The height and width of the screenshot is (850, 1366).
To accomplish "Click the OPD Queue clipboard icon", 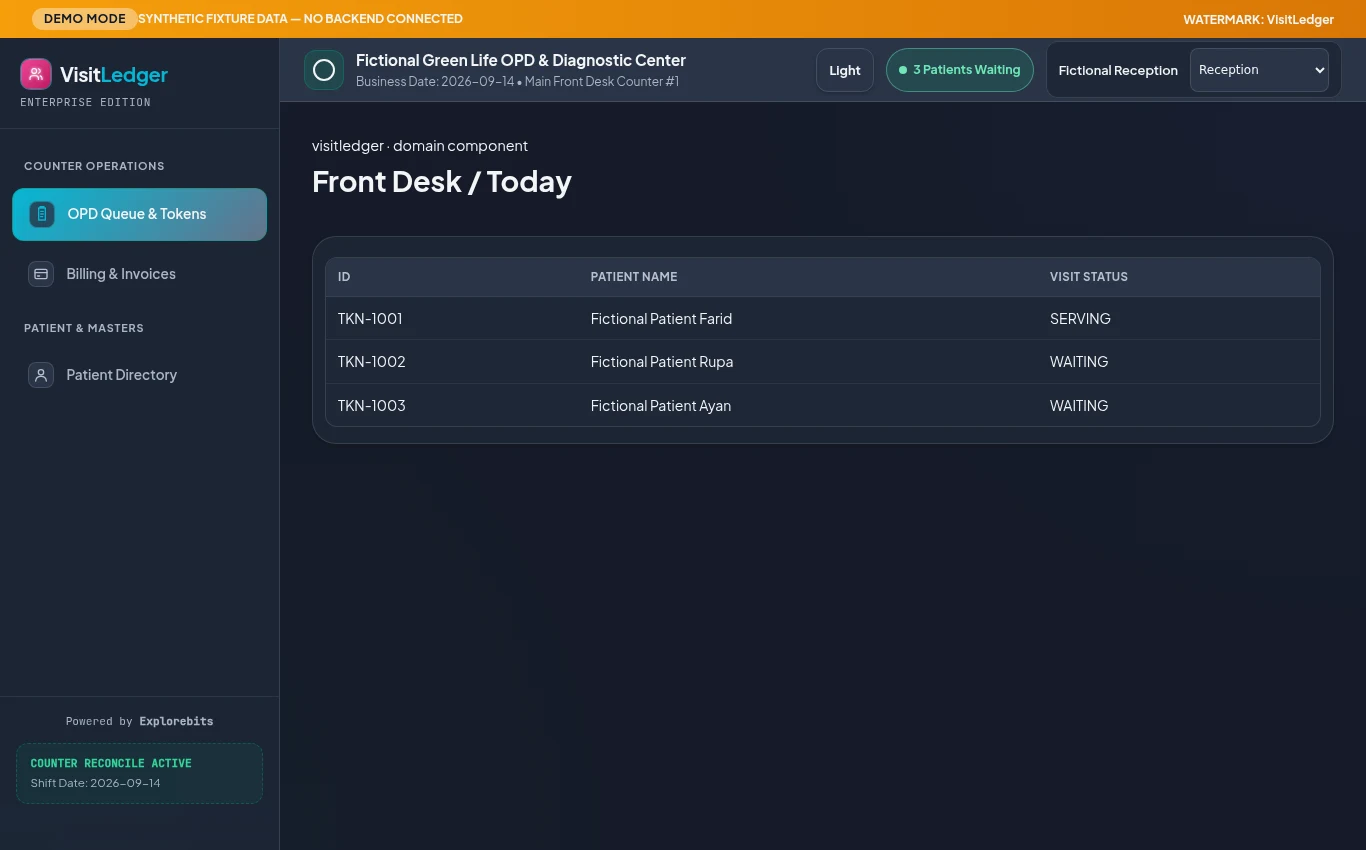I will 42,214.
